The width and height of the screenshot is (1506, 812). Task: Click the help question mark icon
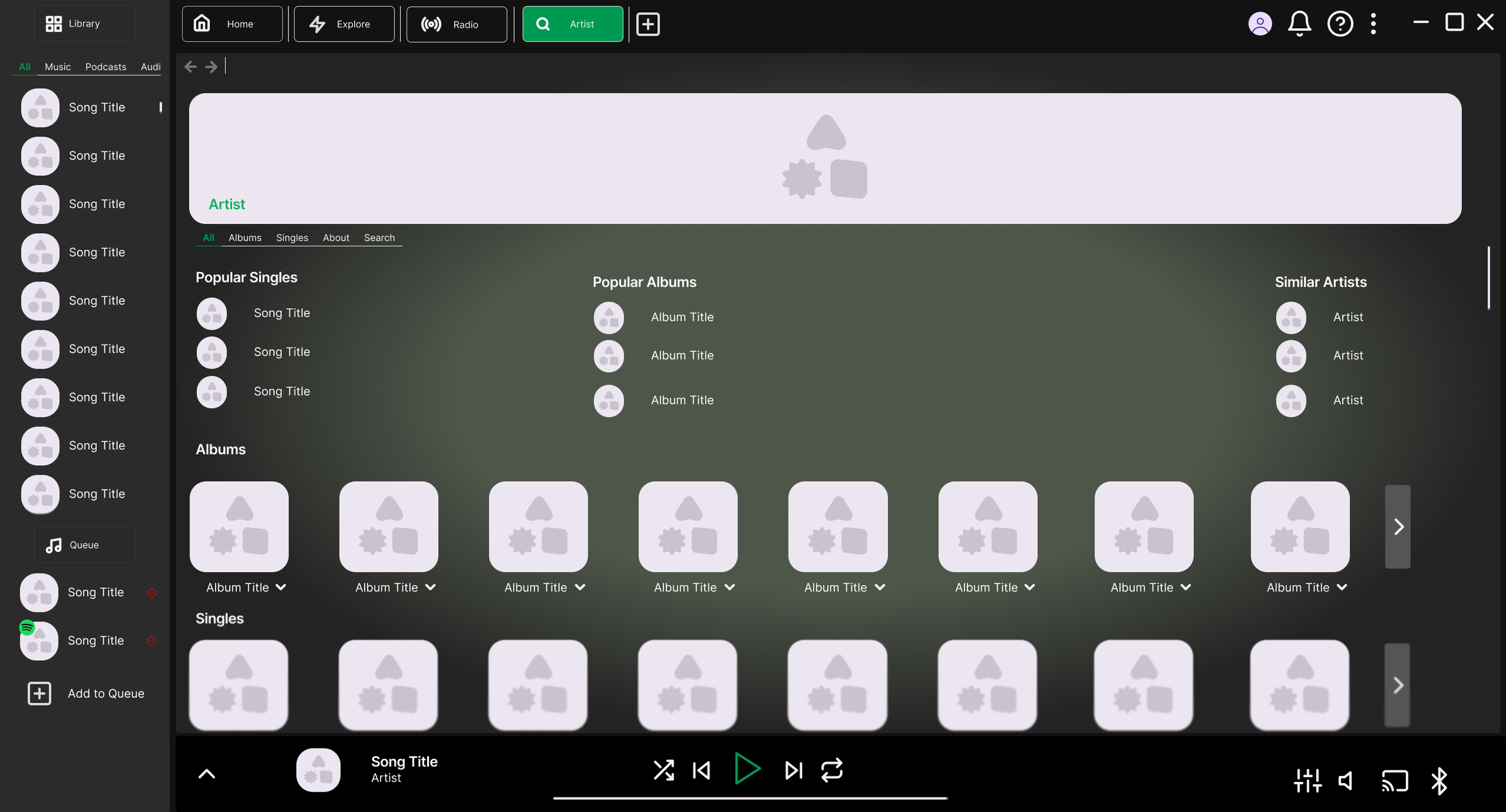pyautogui.click(x=1340, y=24)
